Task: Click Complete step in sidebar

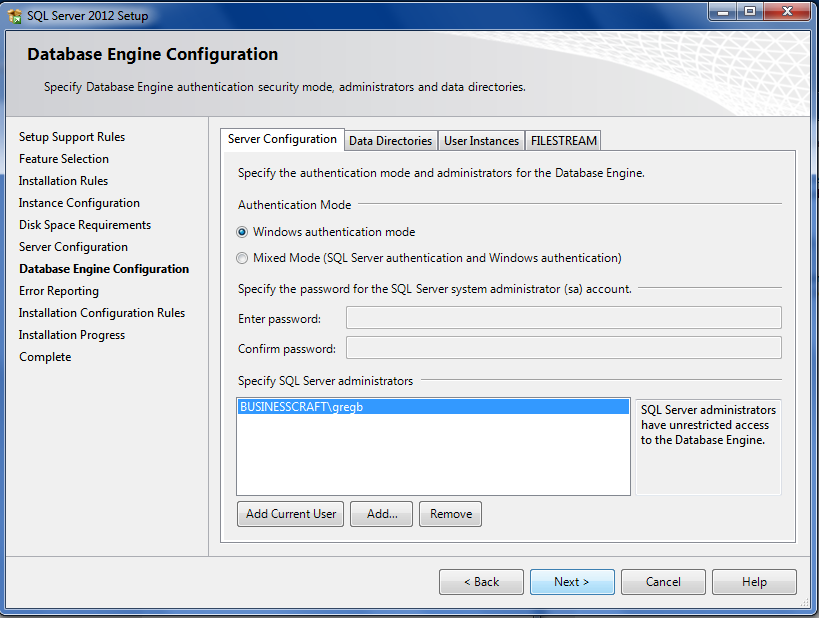Action: [45, 357]
